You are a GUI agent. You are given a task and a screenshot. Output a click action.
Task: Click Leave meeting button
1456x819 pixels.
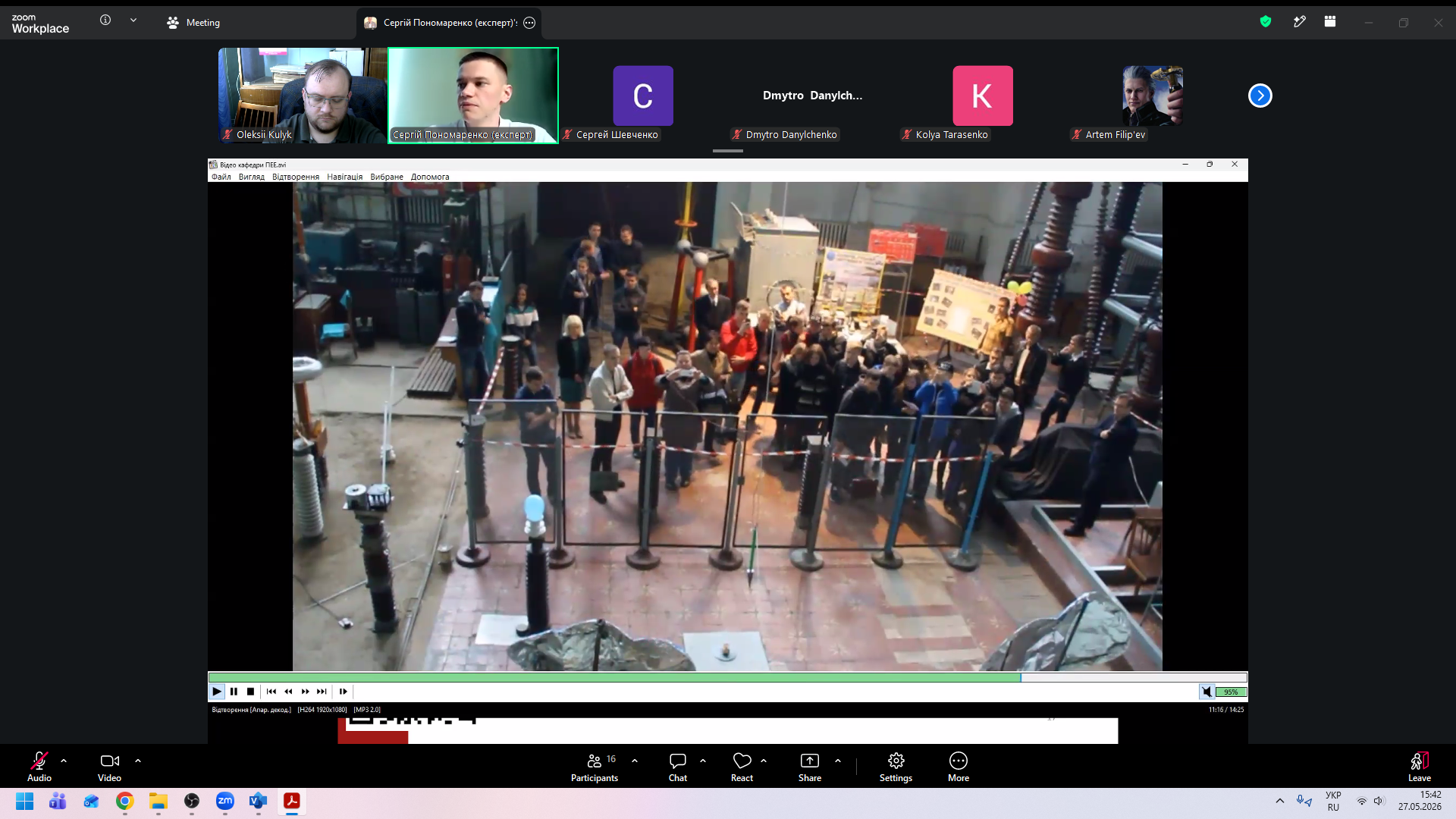(1420, 767)
